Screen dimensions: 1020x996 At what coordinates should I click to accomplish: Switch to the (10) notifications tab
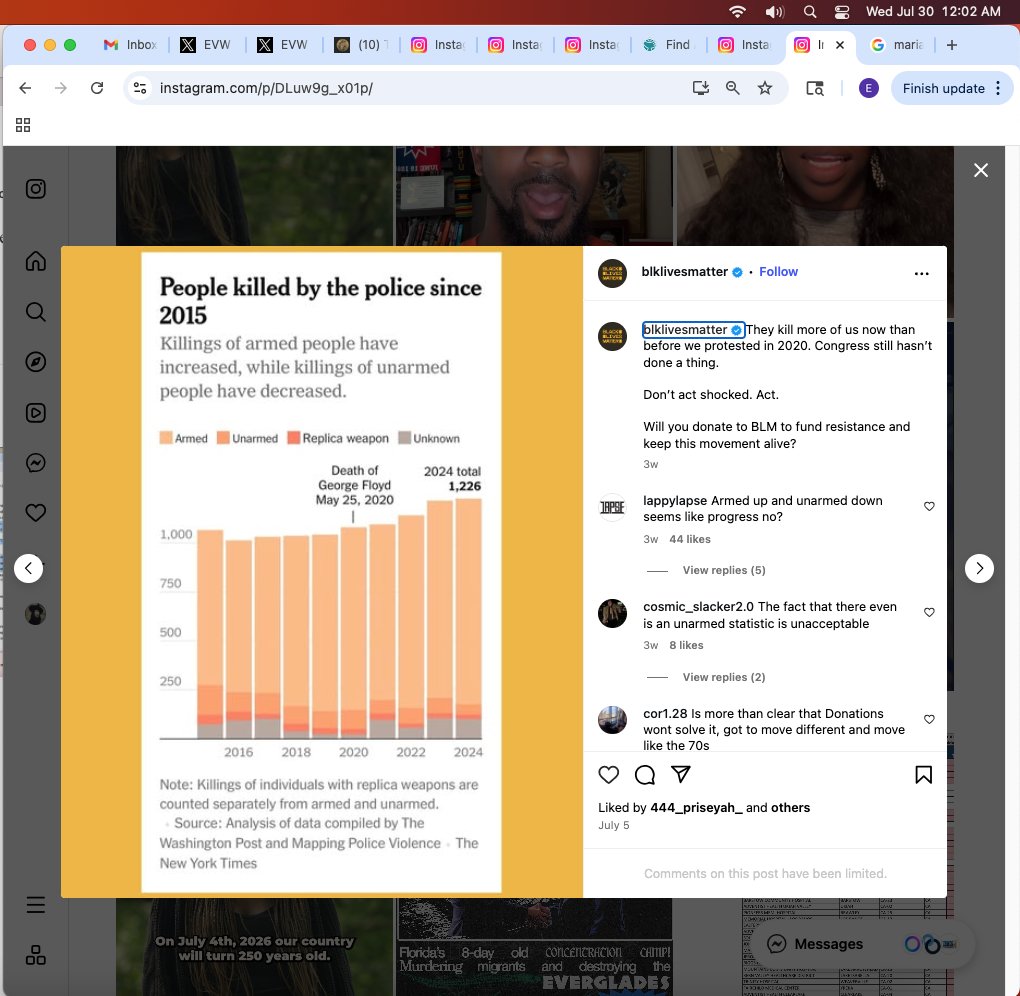(361, 45)
